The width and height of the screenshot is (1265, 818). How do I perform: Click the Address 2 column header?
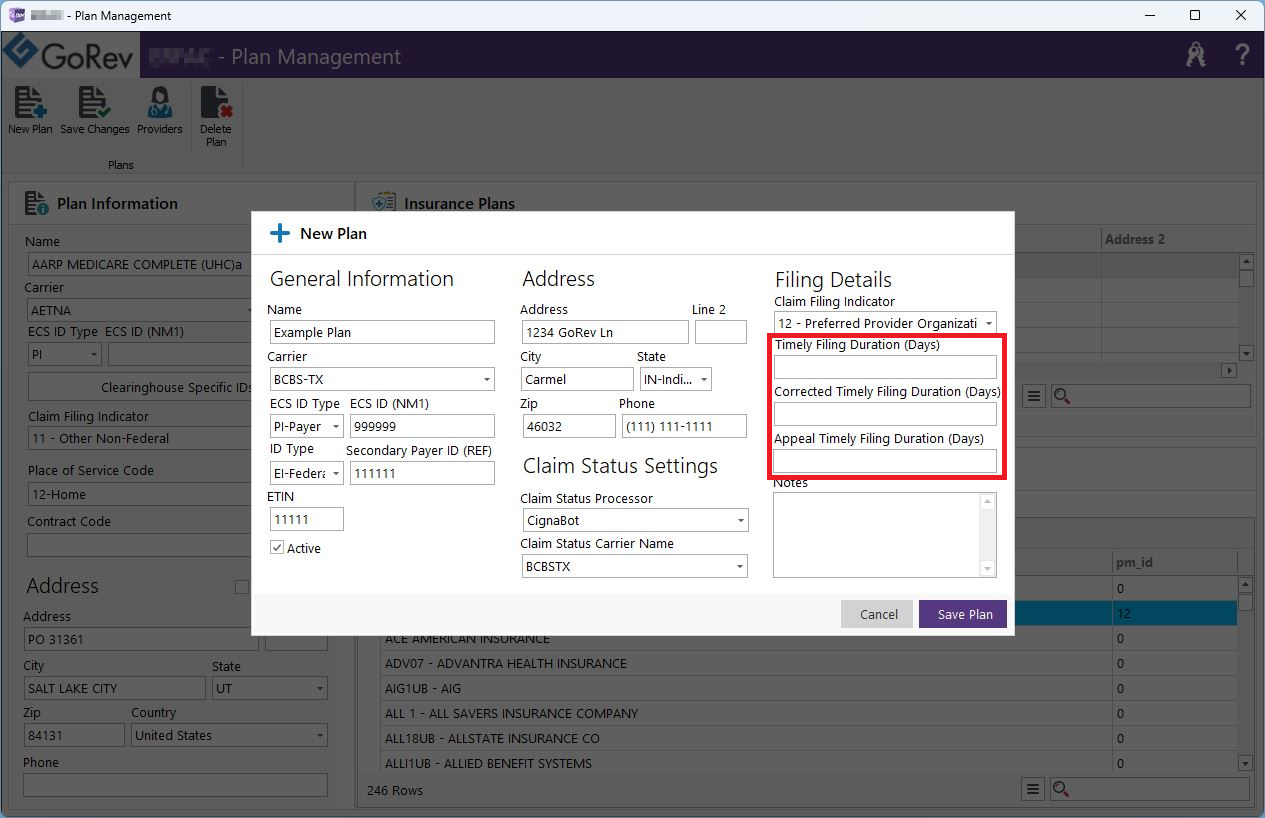[1135, 240]
